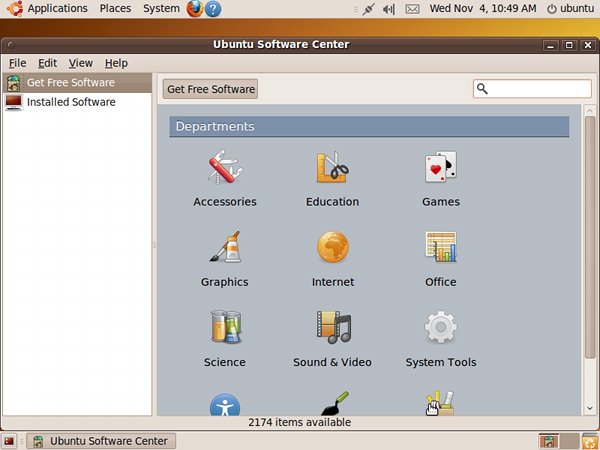This screenshot has width=600, height=450.
Task: Click the Accessories label
Action: click(225, 202)
